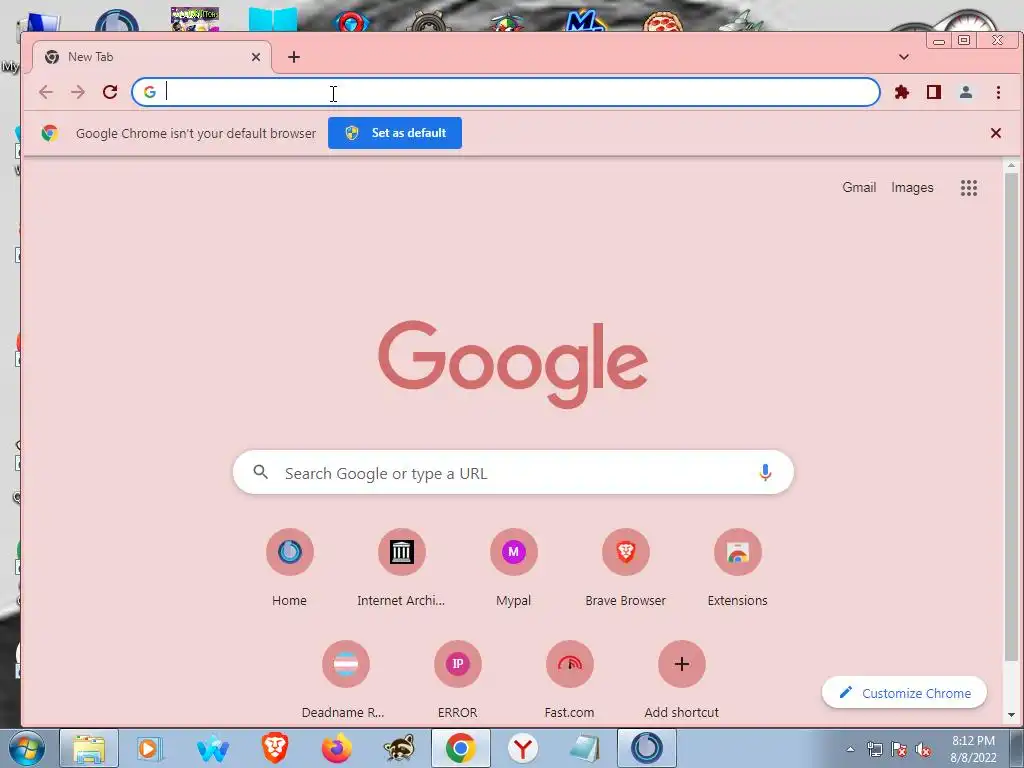Start voice search with microphone icon
The height and width of the screenshot is (768, 1024).
(x=765, y=472)
